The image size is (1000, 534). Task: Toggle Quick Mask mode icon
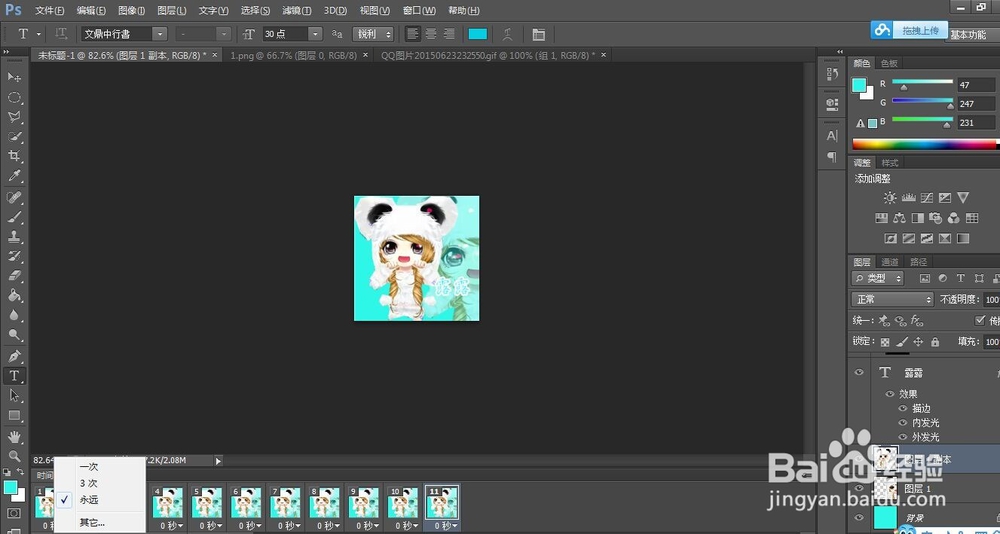pos(13,513)
